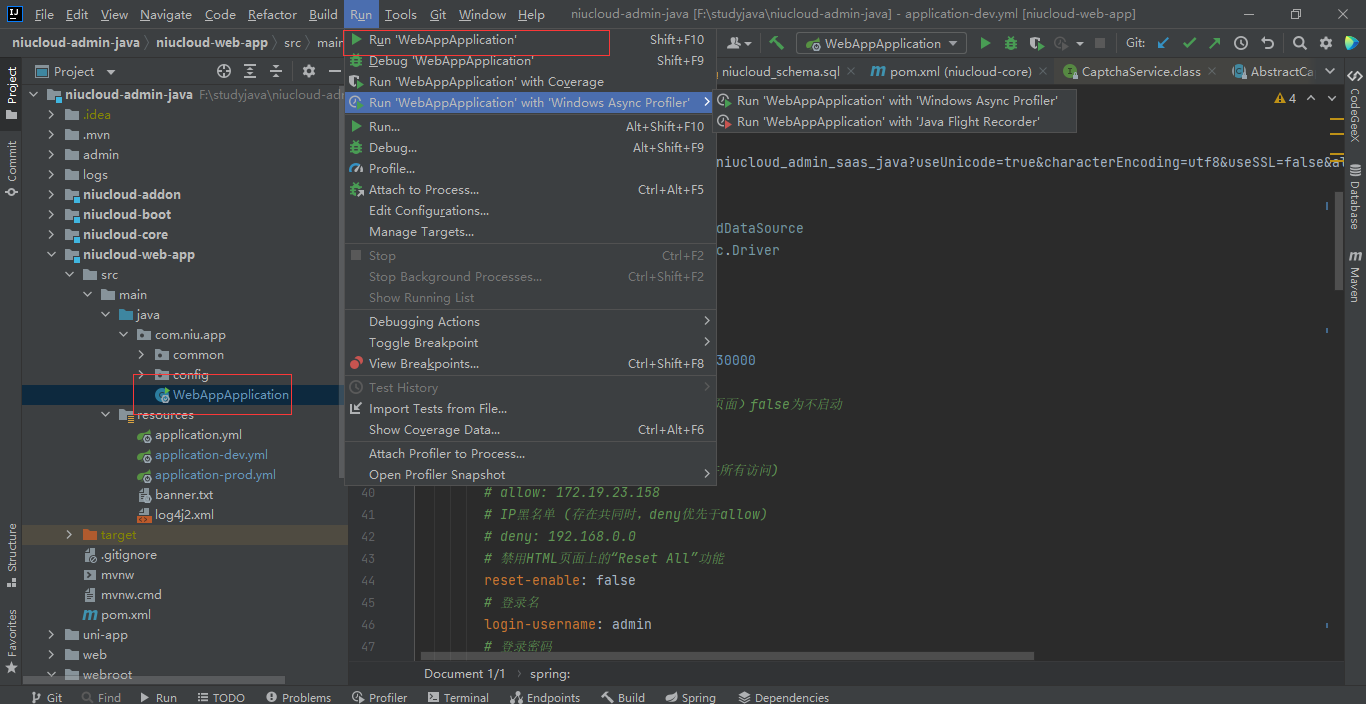Open Git history clock icon
This screenshot has width=1366, height=704.
pos(1241,43)
